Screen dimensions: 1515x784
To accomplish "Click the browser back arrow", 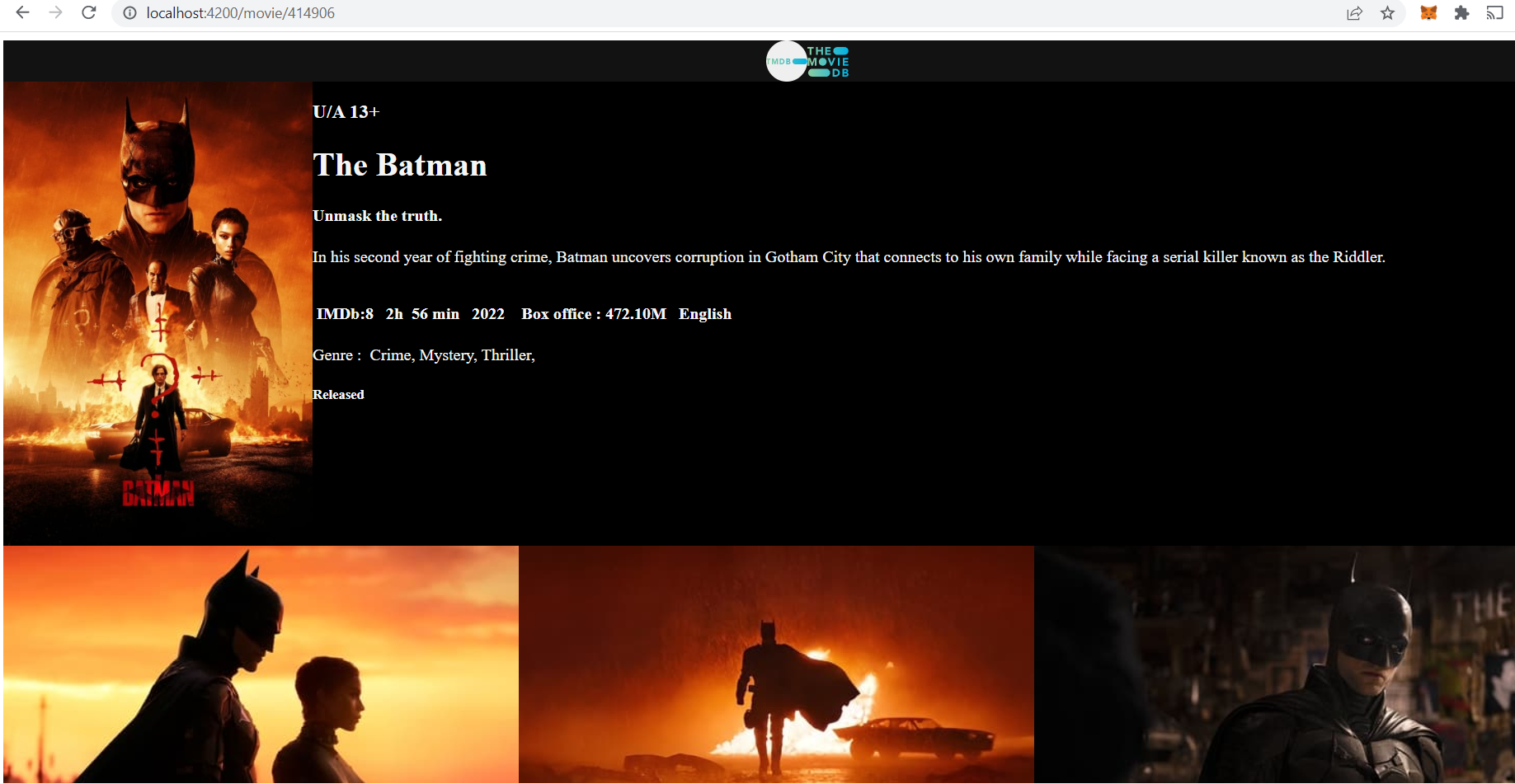I will point(22,13).
